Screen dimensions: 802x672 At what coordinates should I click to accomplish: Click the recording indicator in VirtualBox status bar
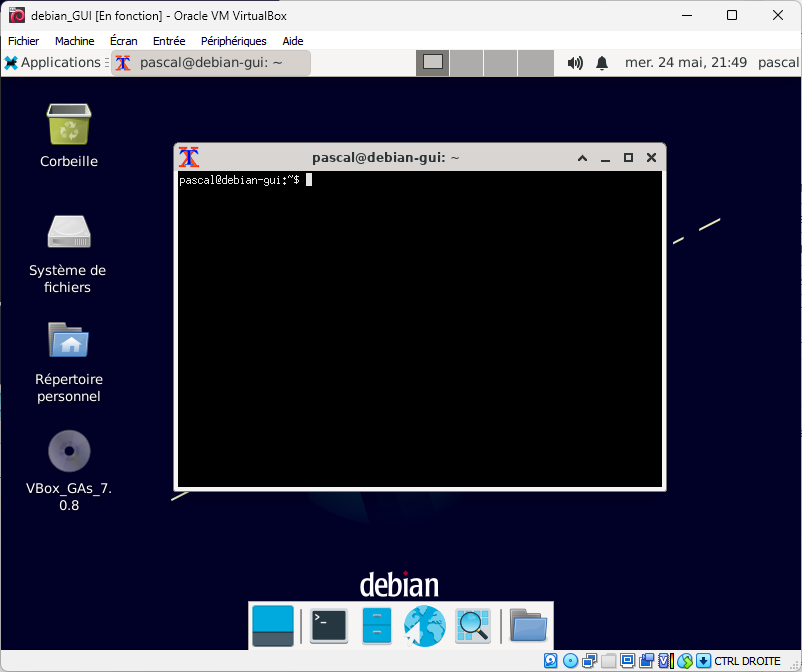(646, 661)
